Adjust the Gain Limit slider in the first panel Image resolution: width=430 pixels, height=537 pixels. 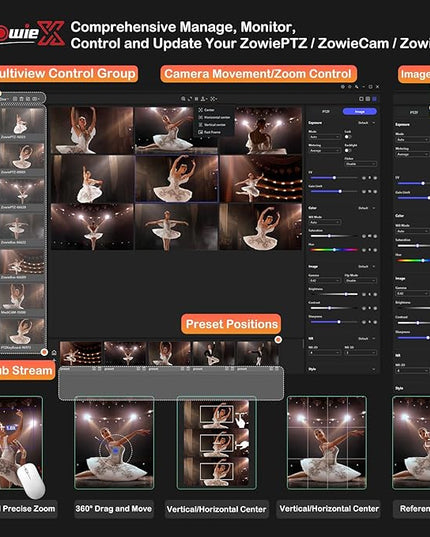(334, 191)
